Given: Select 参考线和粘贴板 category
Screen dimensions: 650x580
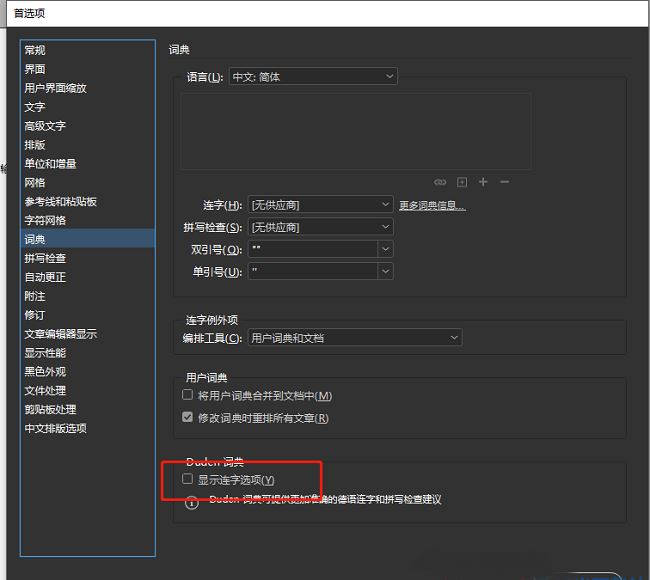Looking at the screenshot, I should pyautogui.click(x=88, y=201).
